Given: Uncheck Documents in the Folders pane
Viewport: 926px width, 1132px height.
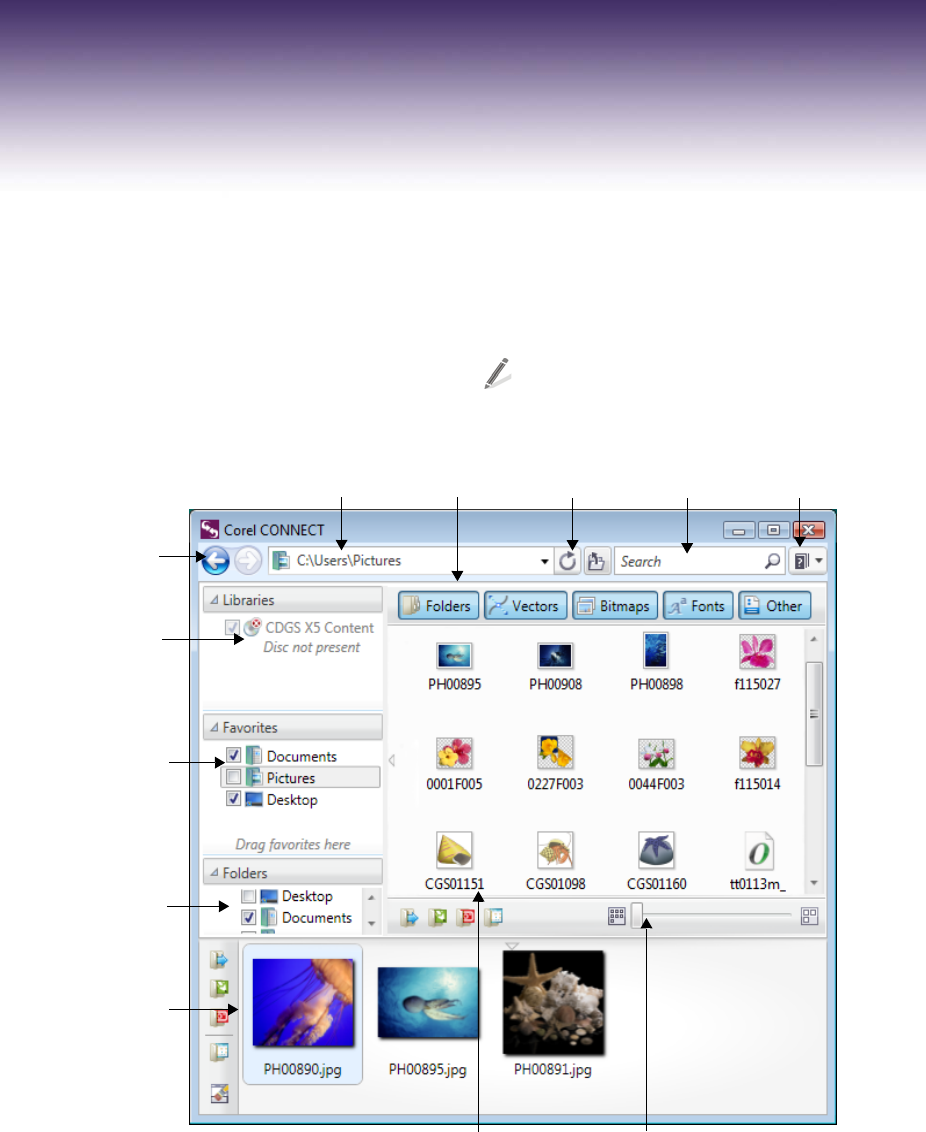Looking at the screenshot, I should (x=248, y=917).
